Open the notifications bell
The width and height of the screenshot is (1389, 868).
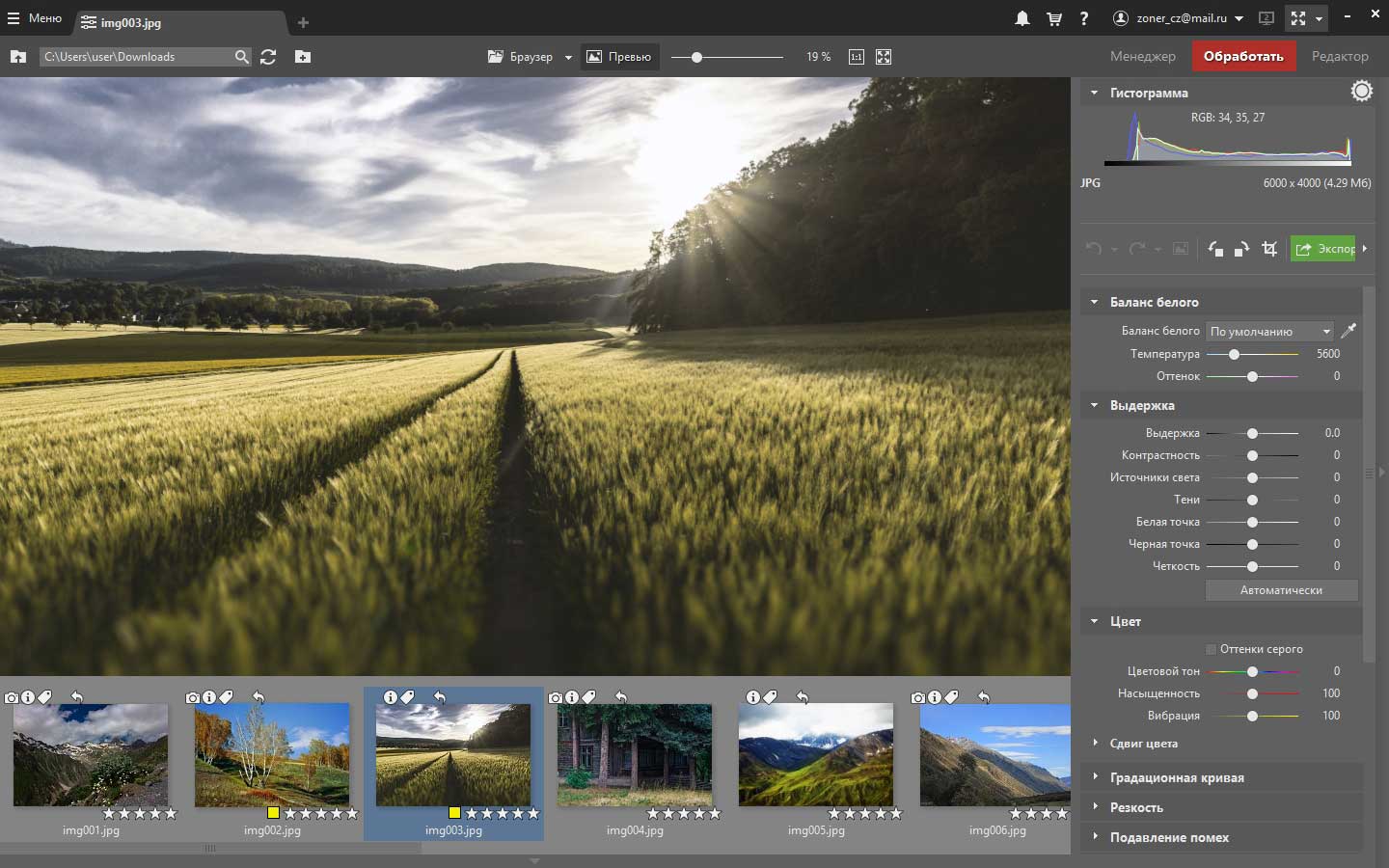[1021, 18]
